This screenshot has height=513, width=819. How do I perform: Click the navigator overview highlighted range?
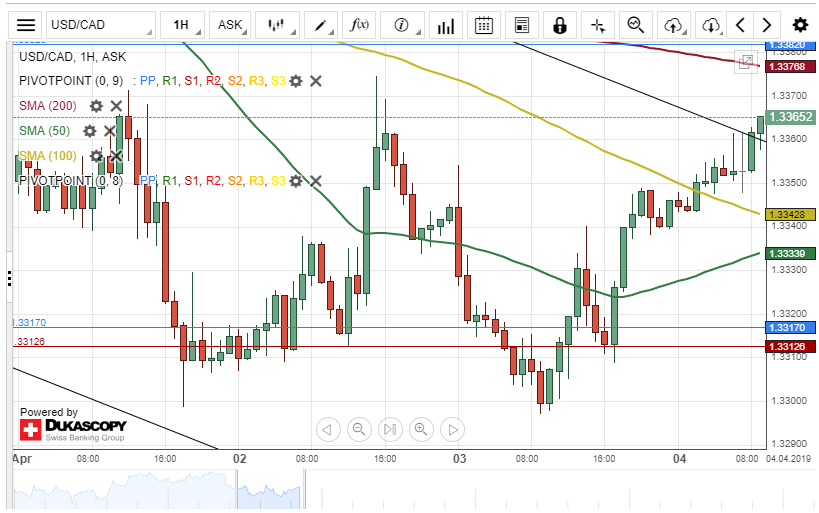pyautogui.click(x=270, y=489)
